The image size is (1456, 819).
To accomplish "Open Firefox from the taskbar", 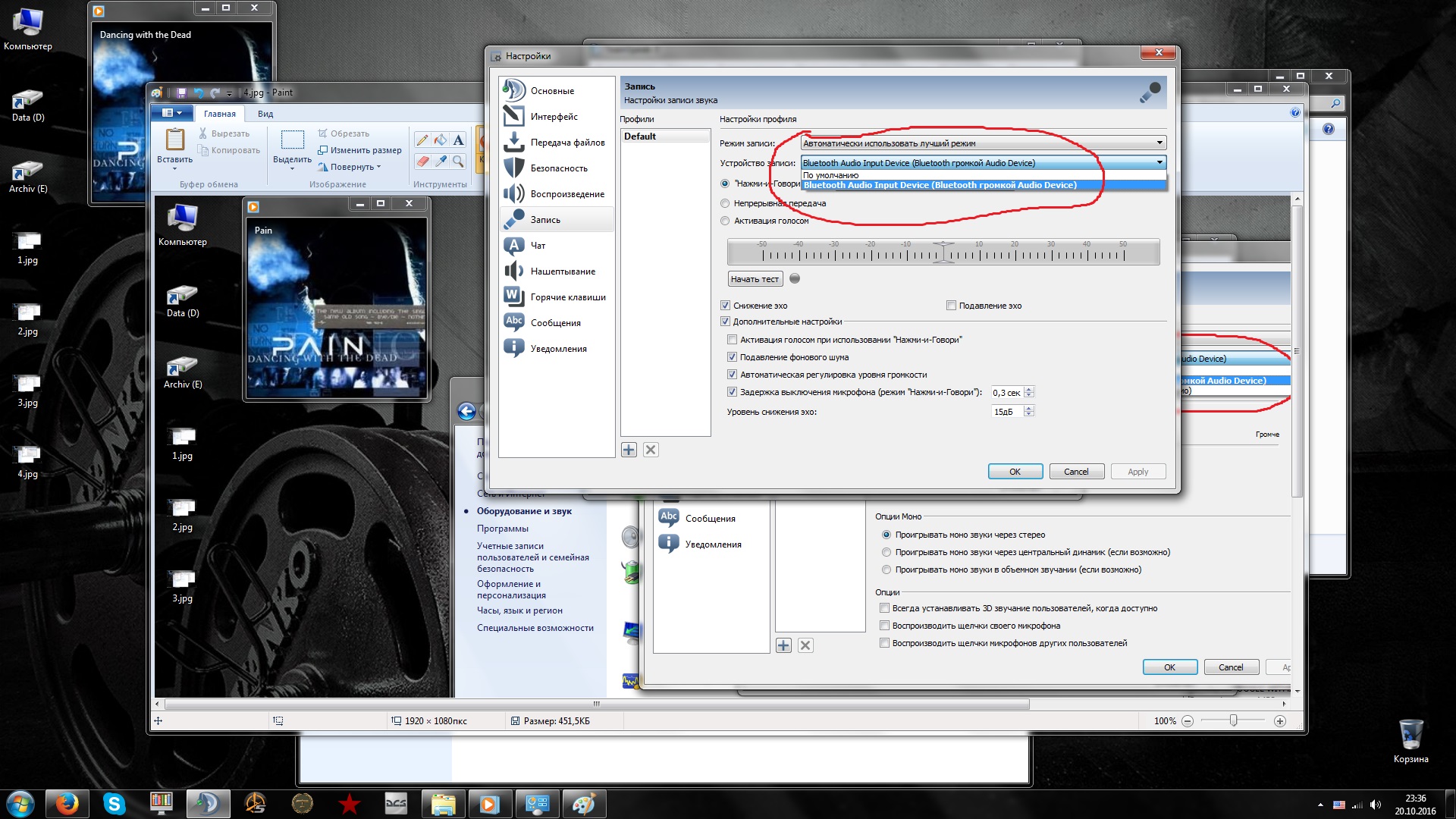I will click(67, 804).
